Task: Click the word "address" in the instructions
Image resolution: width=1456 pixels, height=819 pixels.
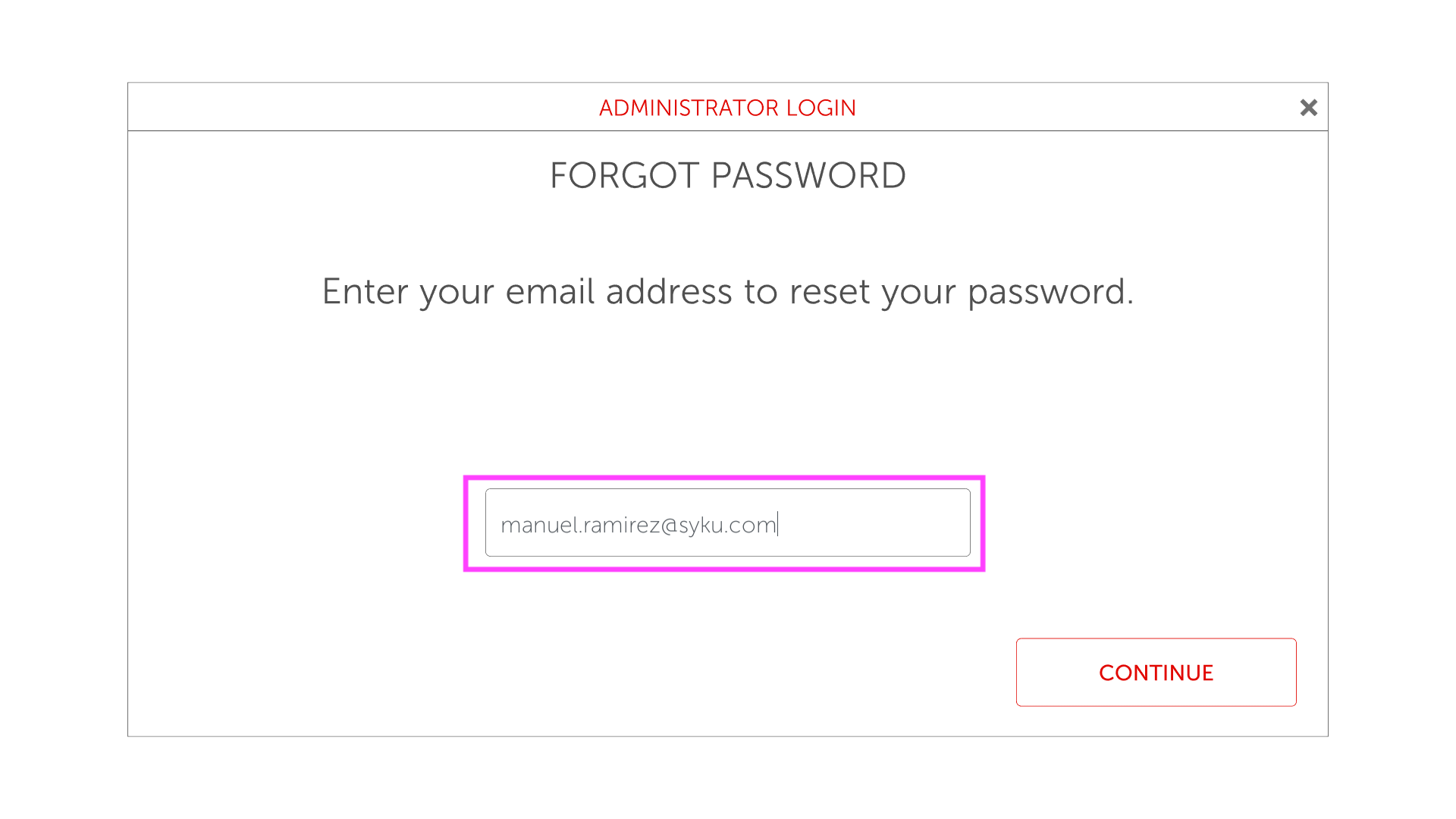Action: click(x=668, y=292)
